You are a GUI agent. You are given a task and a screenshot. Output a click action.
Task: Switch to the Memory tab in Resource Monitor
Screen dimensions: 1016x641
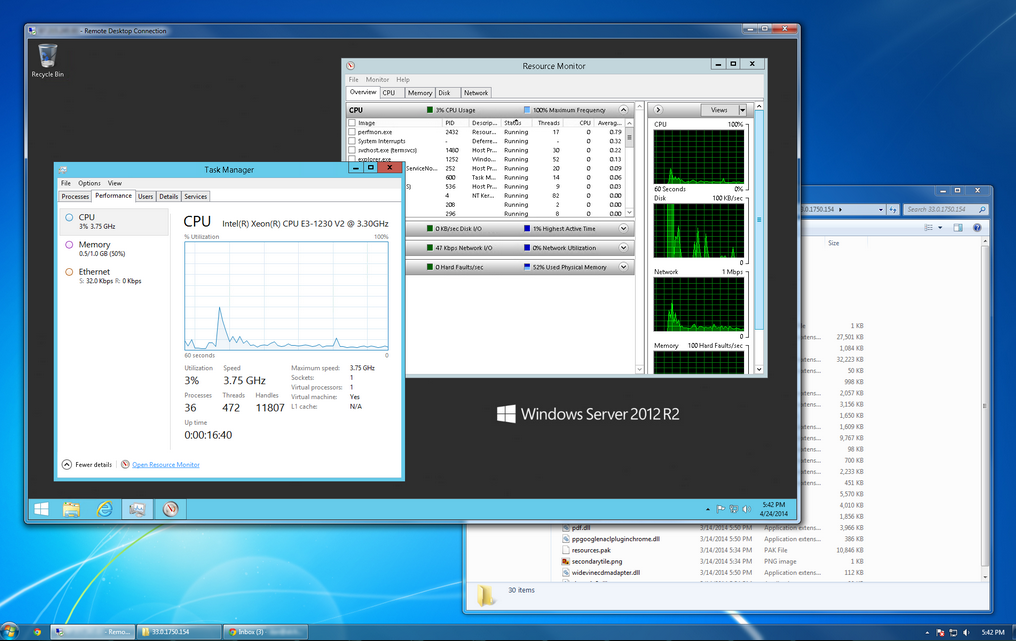pyautogui.click(x=420, y=93)
